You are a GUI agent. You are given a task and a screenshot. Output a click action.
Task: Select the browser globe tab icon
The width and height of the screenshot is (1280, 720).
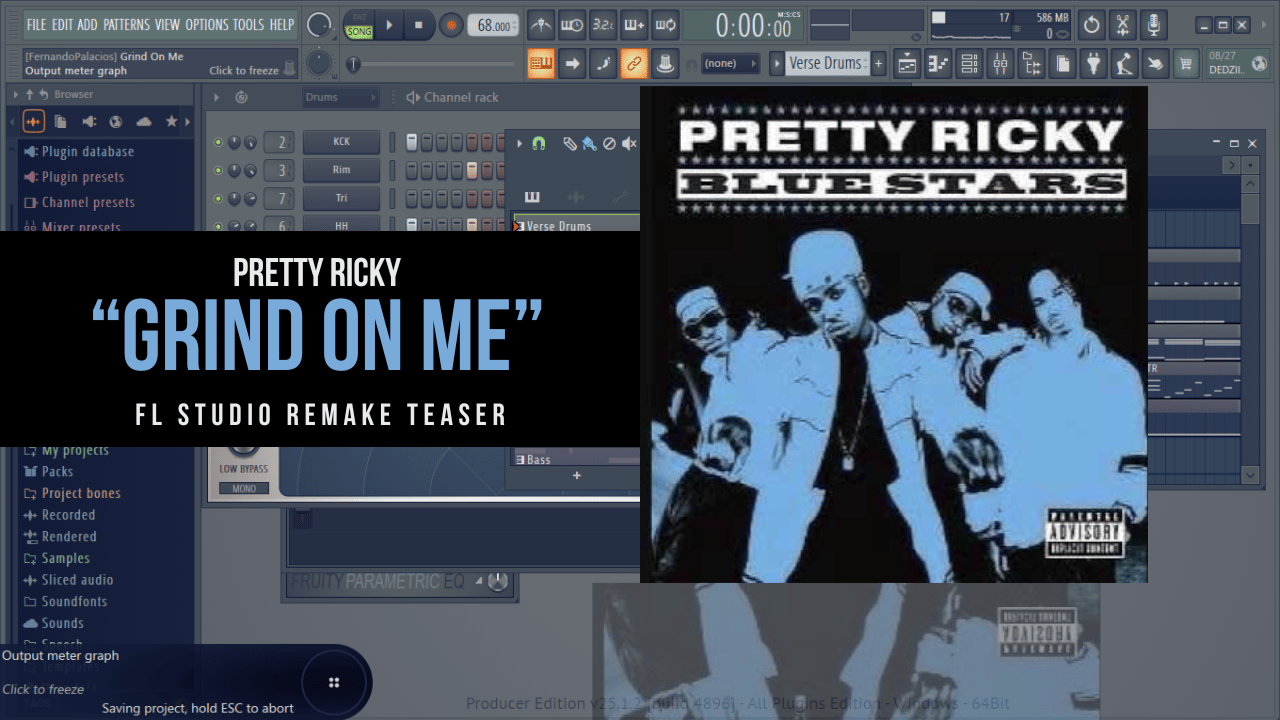tap(116, 122)
